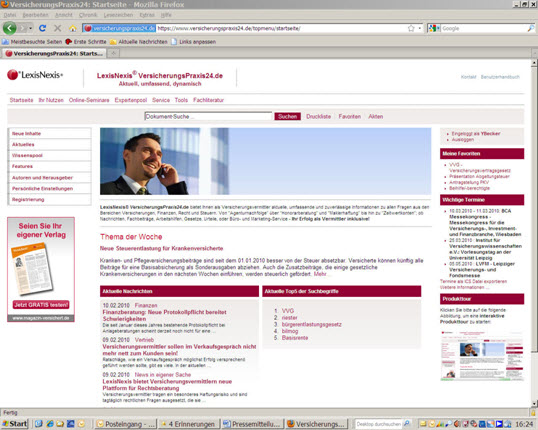
Task: Open the Datei menu
Action: pos(10,15)
